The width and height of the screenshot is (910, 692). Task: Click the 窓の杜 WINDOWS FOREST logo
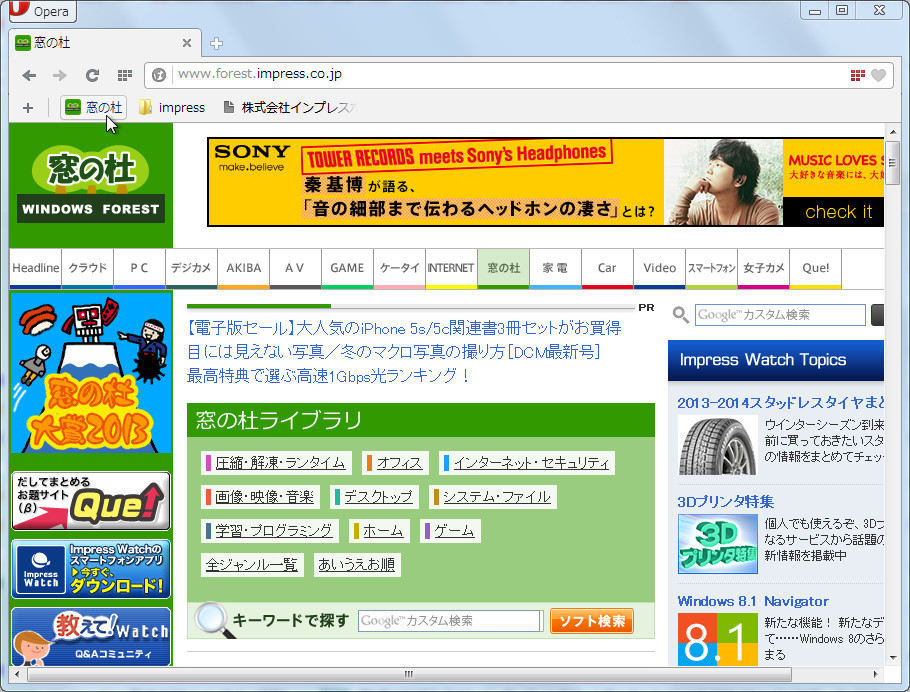tap(90, 180)
